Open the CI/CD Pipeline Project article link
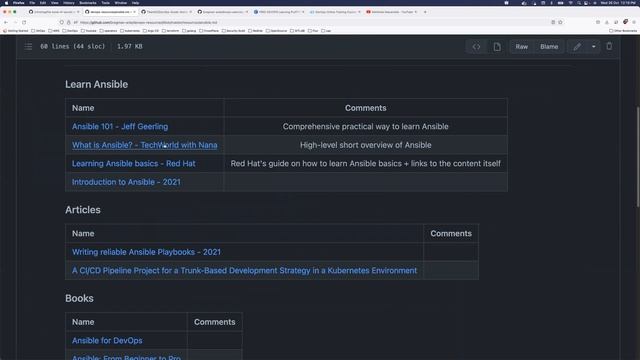Image resolution: width=640 pixels, height=360 pixels. coord(244,271)
